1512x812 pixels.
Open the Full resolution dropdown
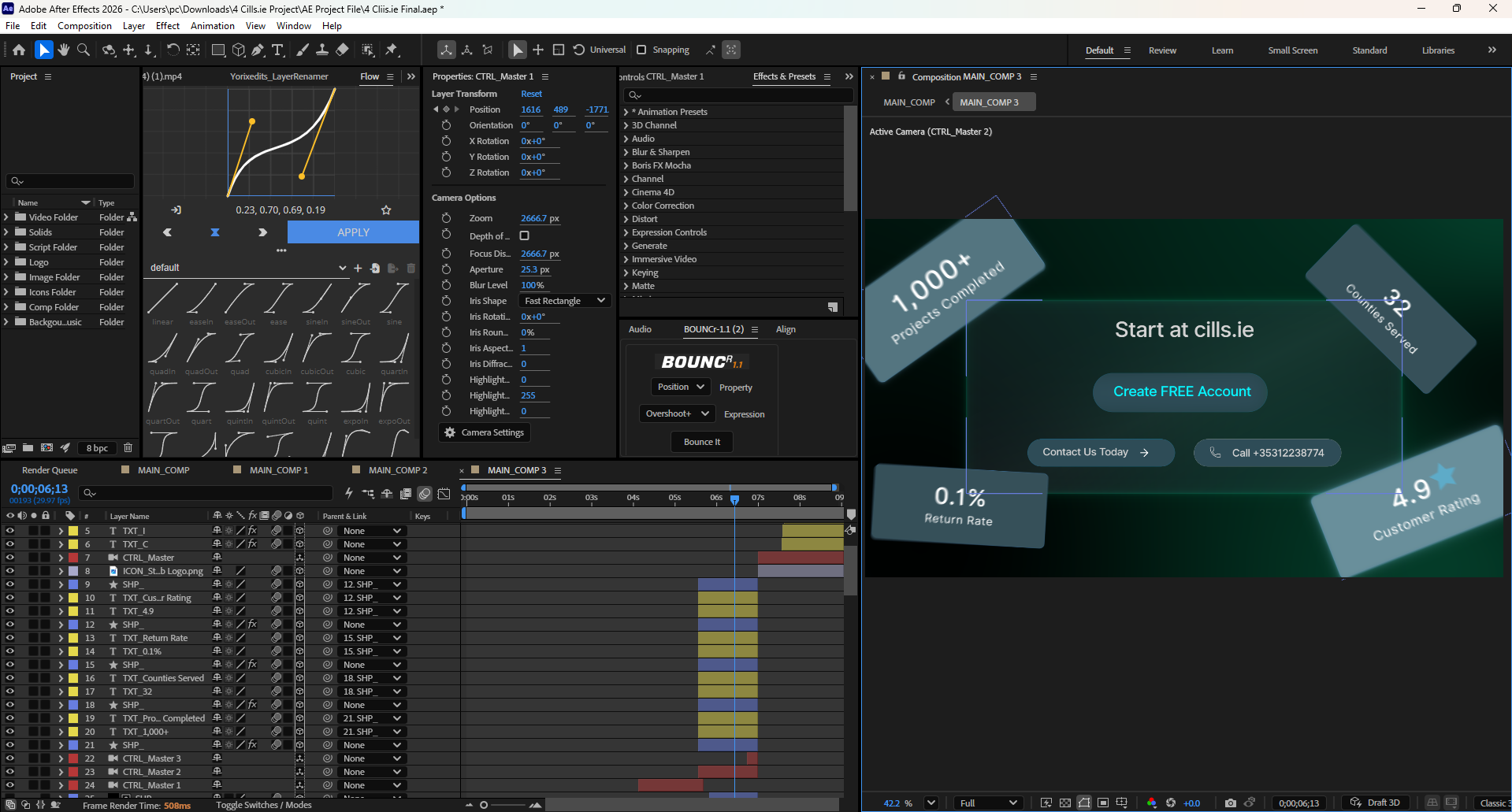tap(988, 803)
